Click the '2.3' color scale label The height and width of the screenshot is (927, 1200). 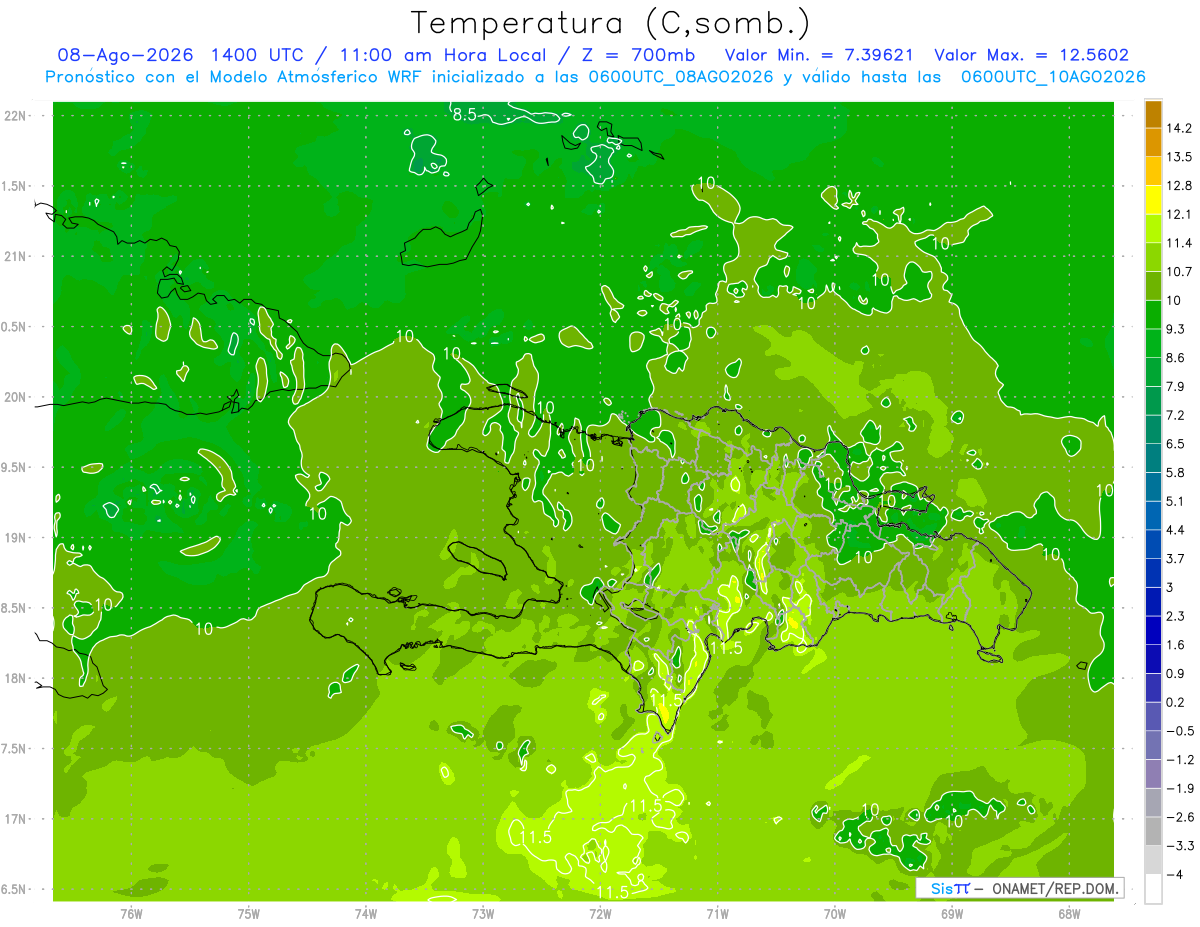point(1176,616)
